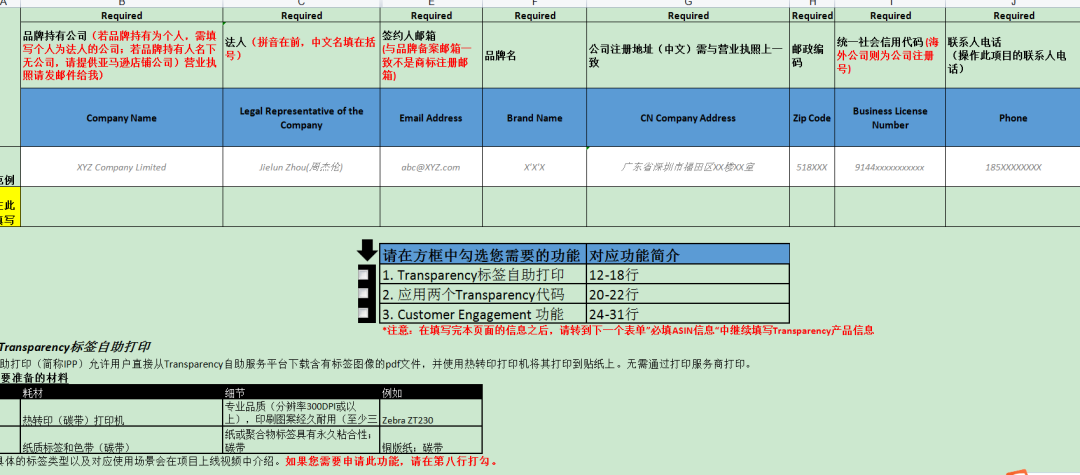Click the 12-18行 cell
The height and width of the screenshot is (475, 1080).
coord(688,274)
